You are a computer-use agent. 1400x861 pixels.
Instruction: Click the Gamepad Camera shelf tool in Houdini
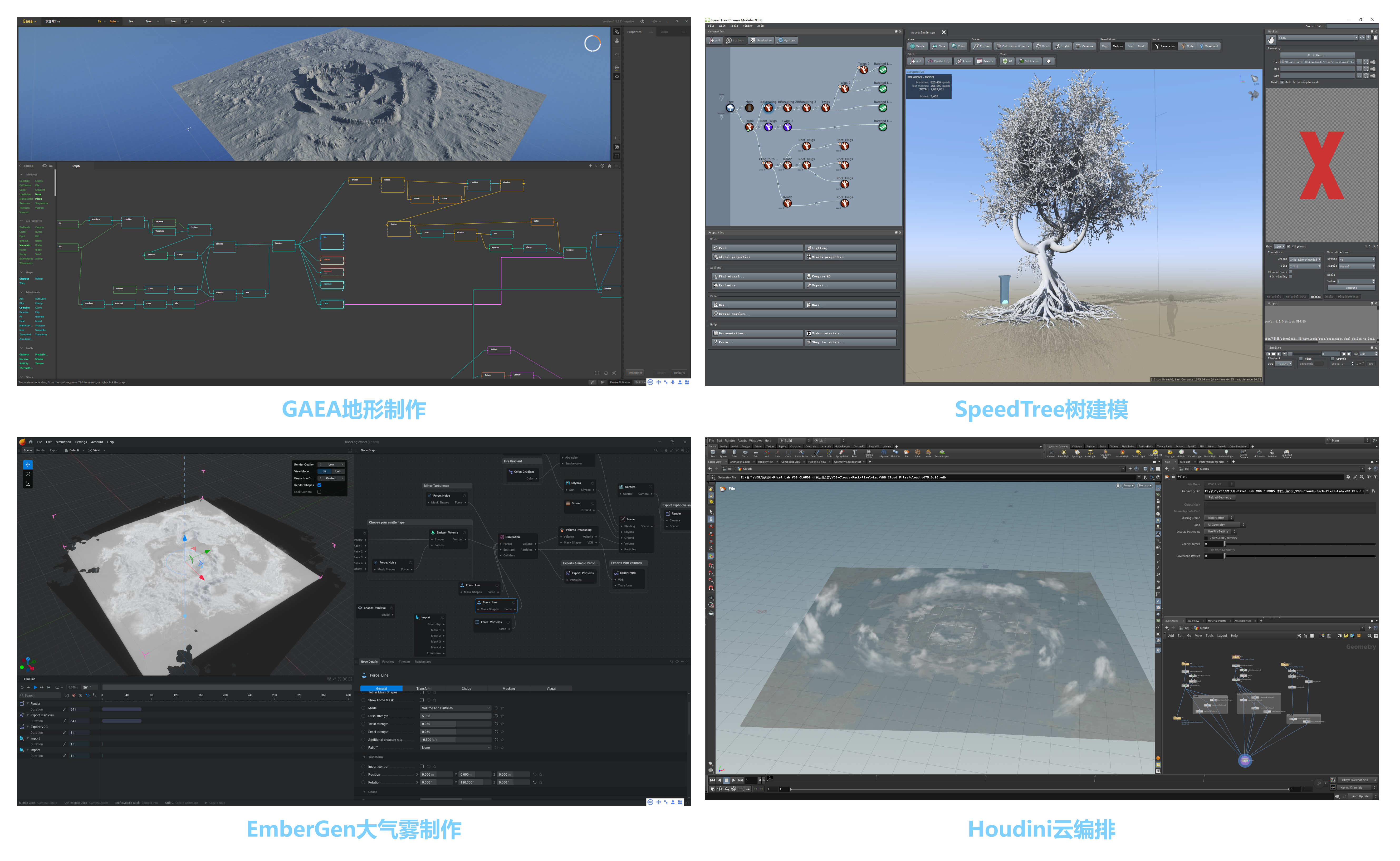(x=1287, y=455)
